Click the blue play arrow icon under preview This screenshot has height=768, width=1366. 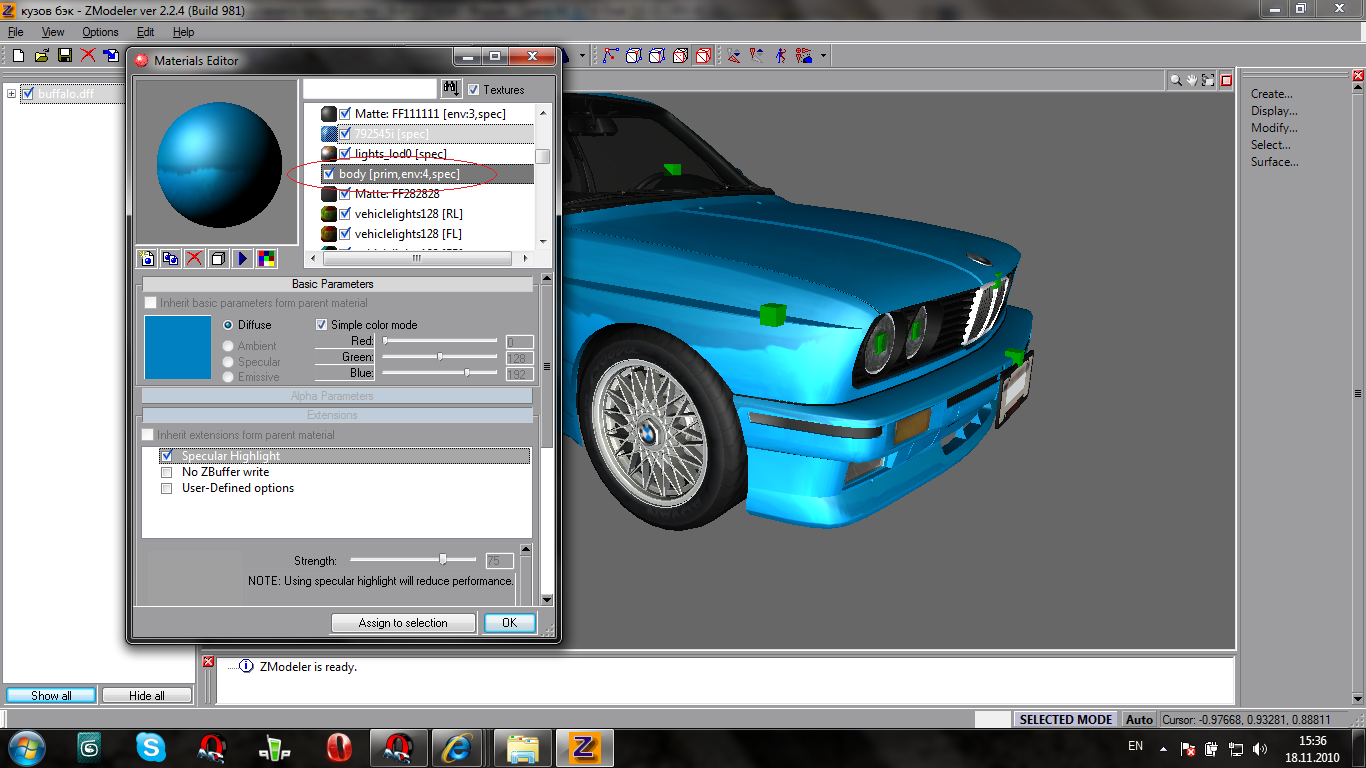tap(242, 259)
